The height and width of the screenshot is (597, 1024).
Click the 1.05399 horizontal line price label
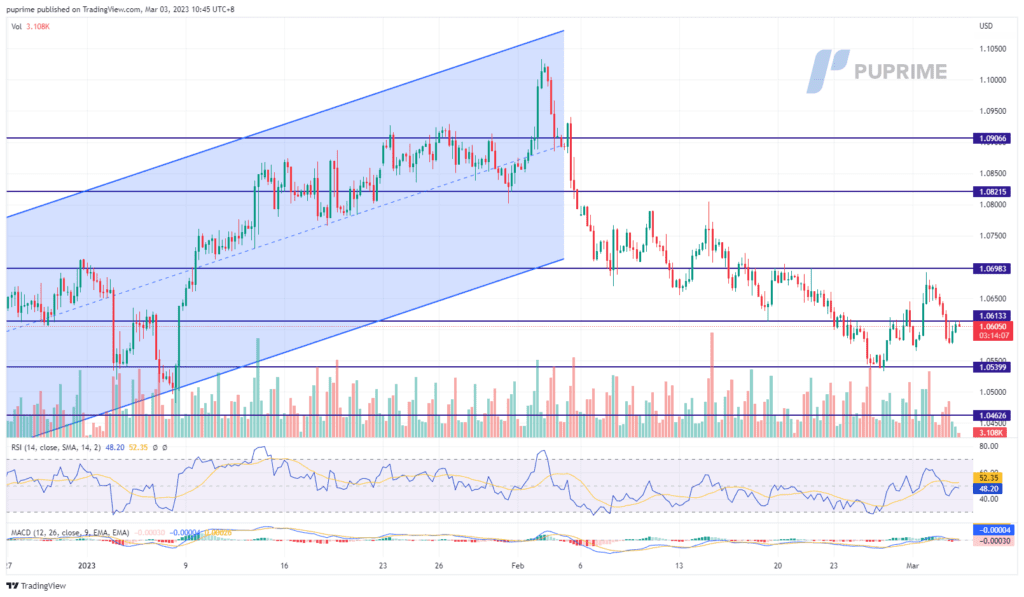point(993,367)
